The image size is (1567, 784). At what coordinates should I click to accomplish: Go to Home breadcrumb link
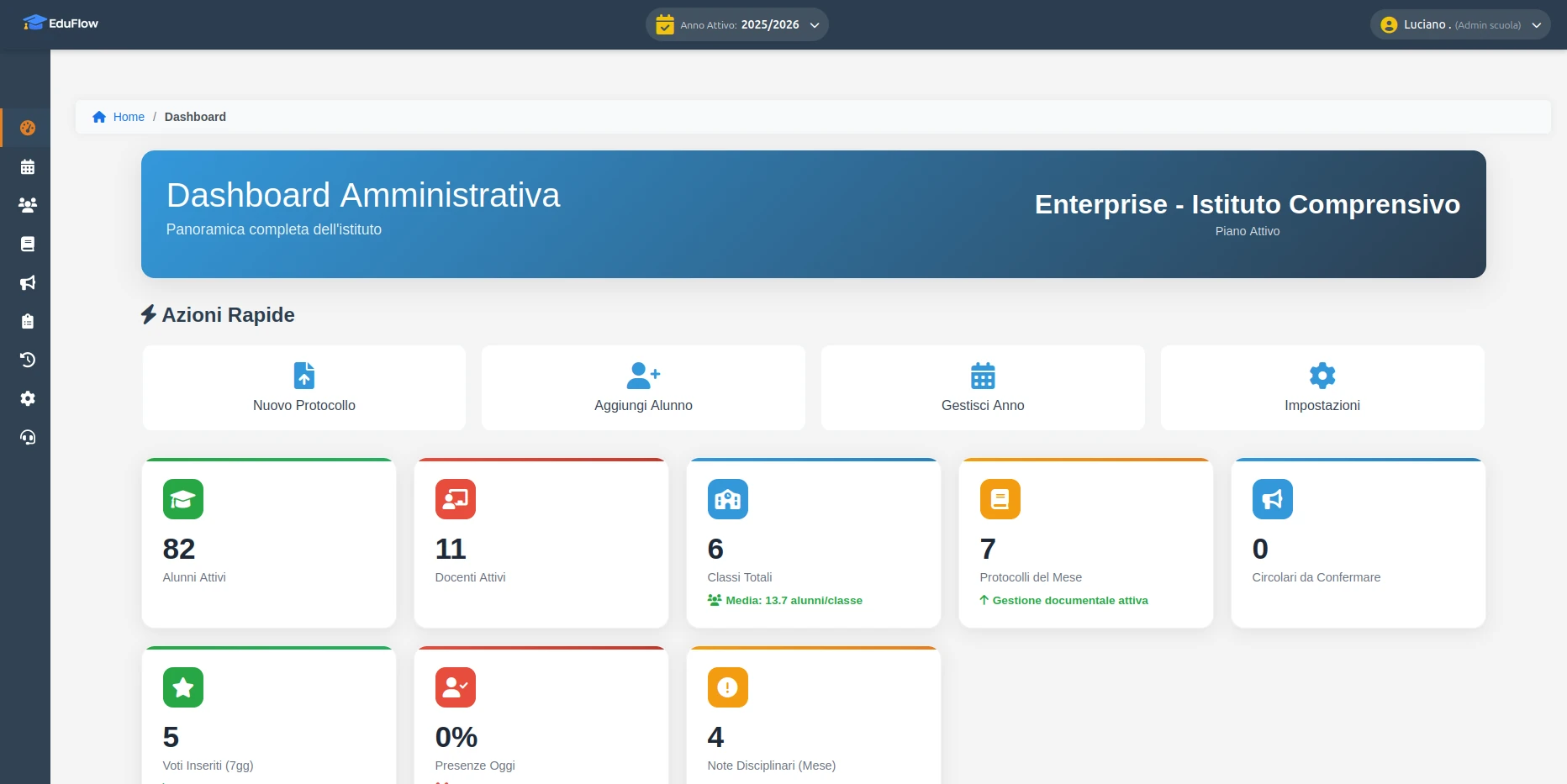(129, 117)
